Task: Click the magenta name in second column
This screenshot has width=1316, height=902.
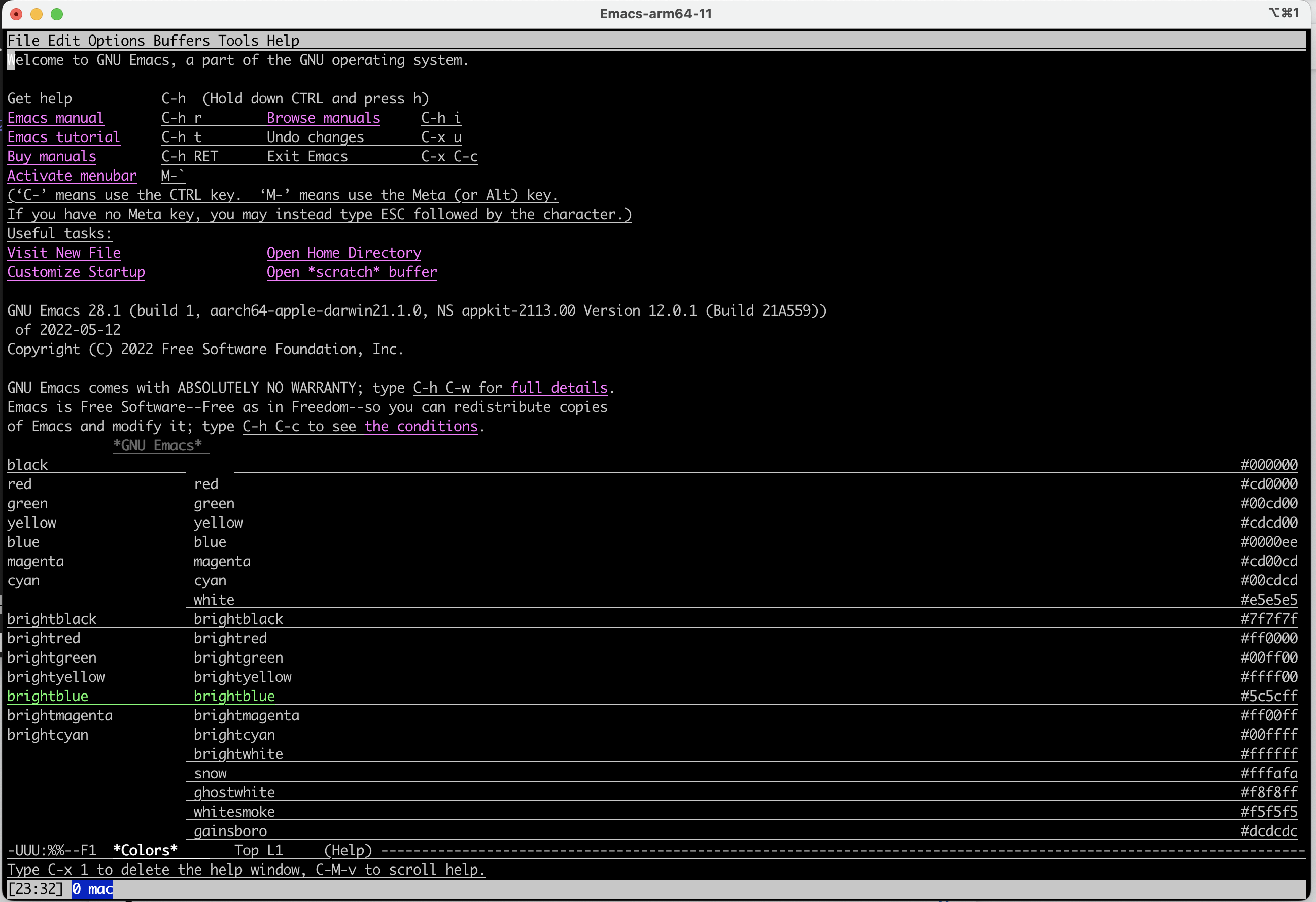Action: [222, 561]
